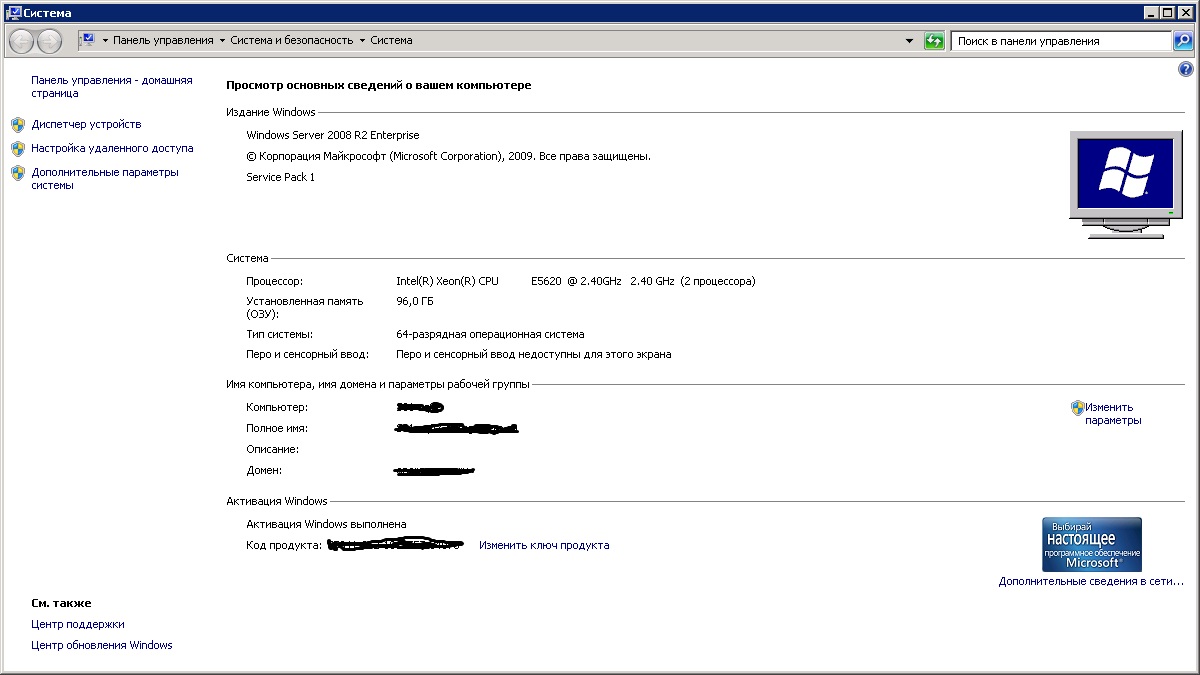Click the Изменить ключ продукта link
1200x675 pixels.
[544, 546]
